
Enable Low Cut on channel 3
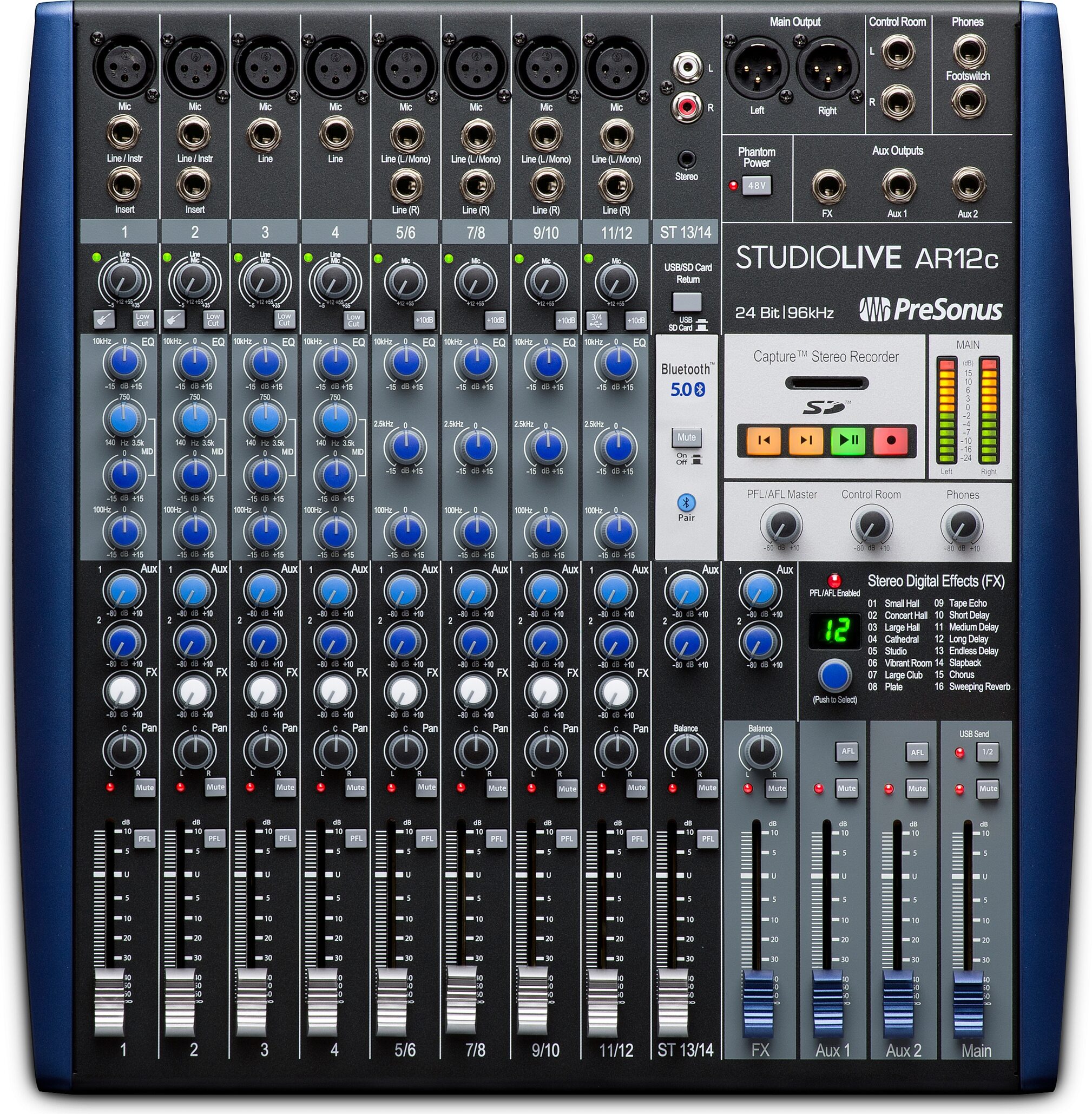284,319
